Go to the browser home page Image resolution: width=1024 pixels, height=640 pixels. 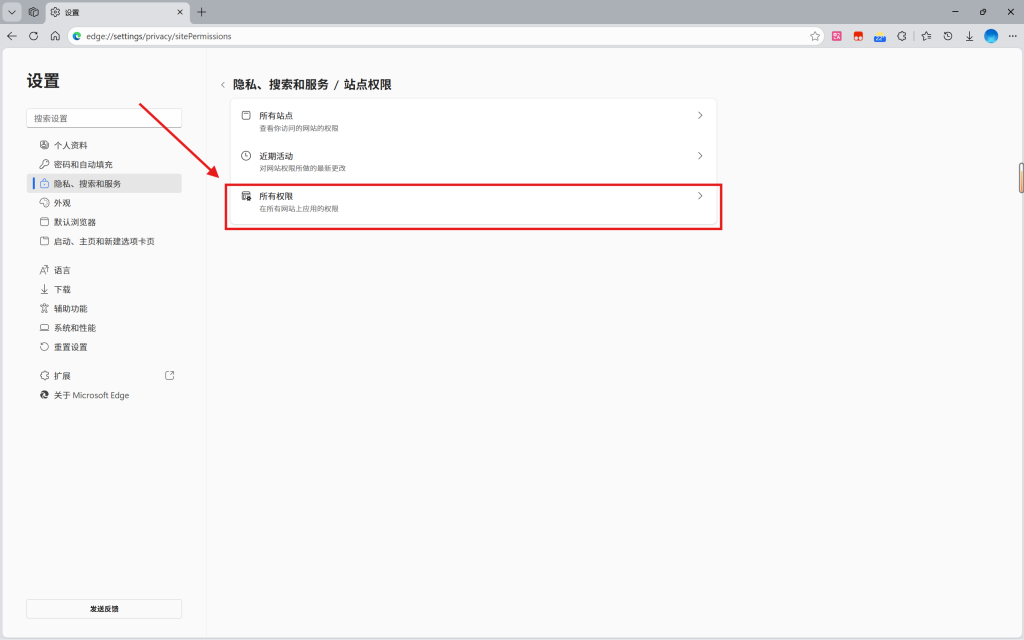click(55, 36)
